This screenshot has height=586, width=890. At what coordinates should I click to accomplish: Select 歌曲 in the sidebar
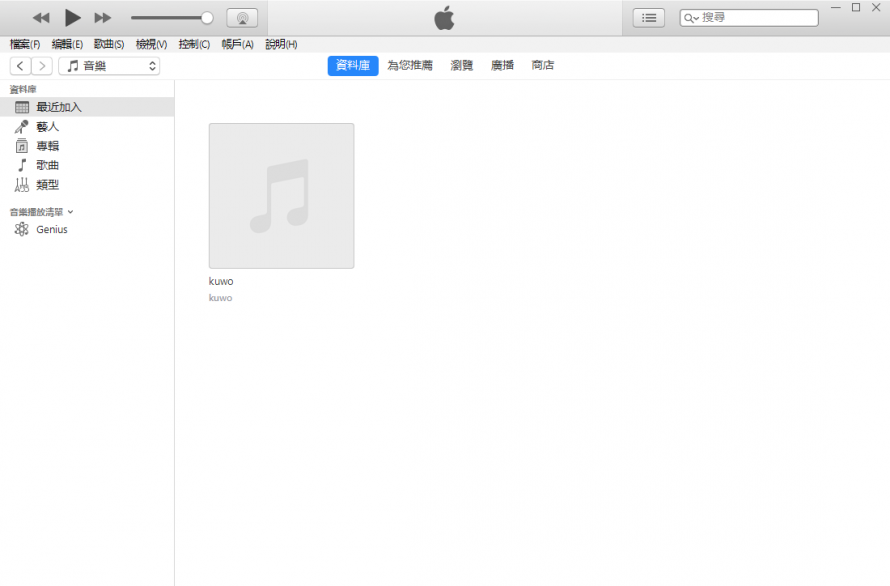click(87, 165)
